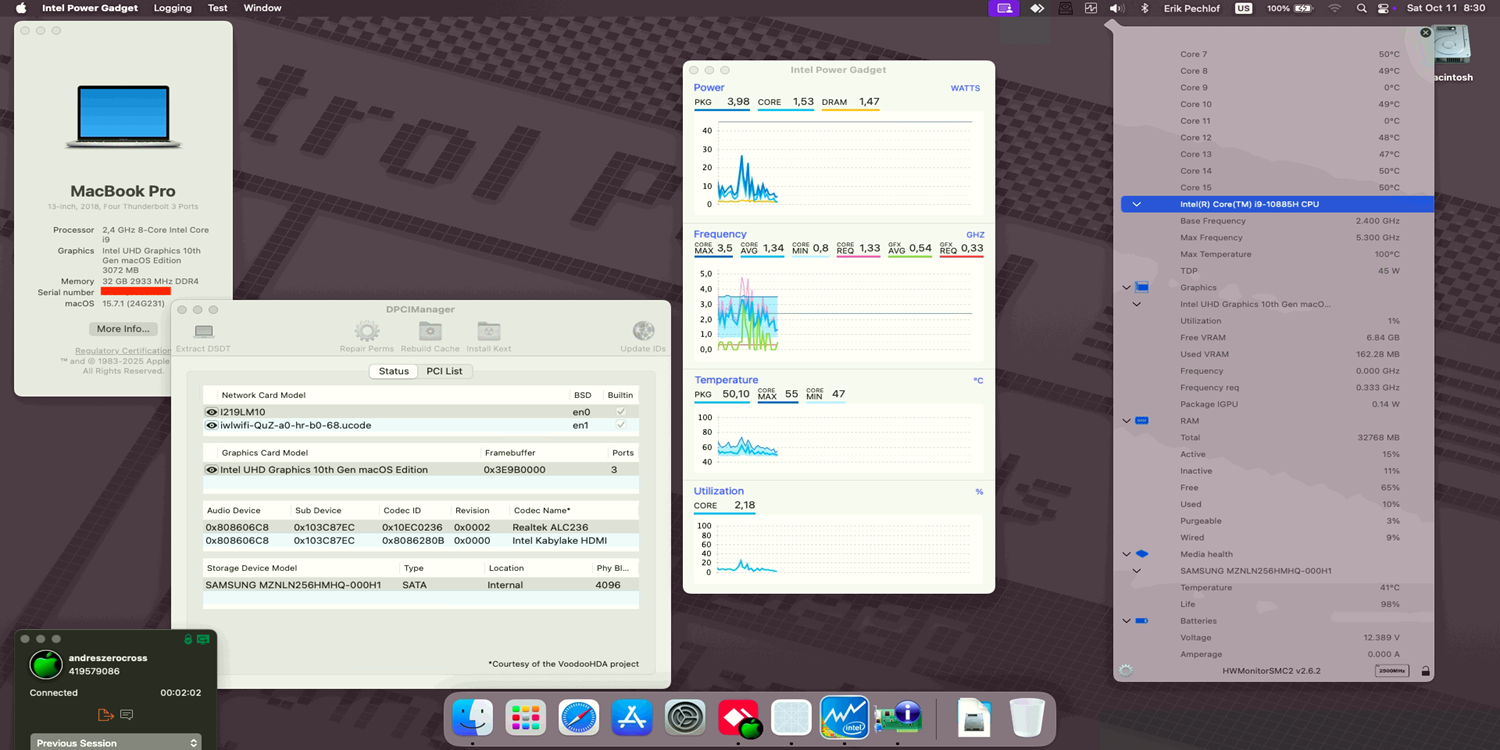Switch to the PCI List tab
1500x750 pixels.
click(x=445, y=371)
